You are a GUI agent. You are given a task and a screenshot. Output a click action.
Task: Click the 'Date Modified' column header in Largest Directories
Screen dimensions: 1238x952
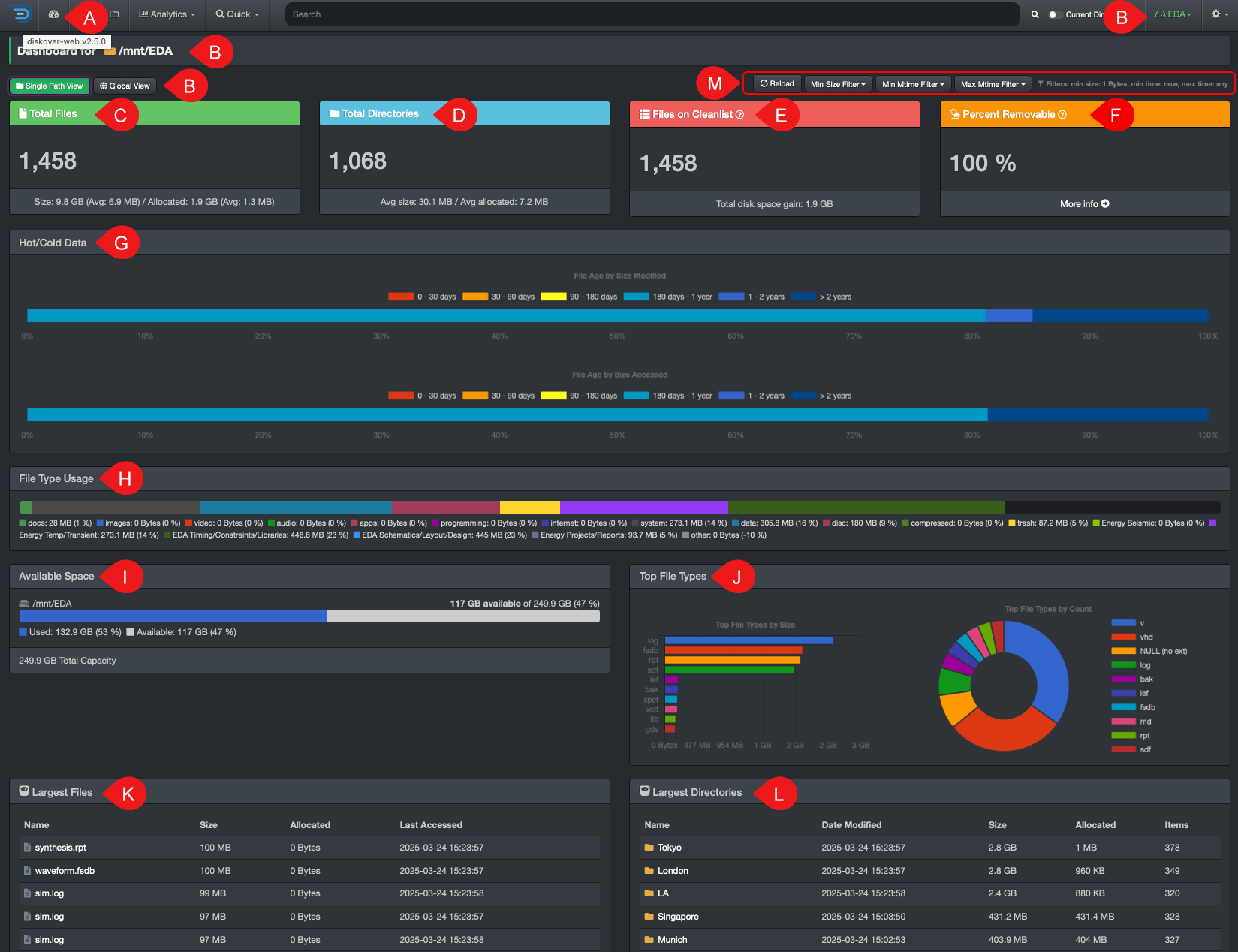pos(851,825)
